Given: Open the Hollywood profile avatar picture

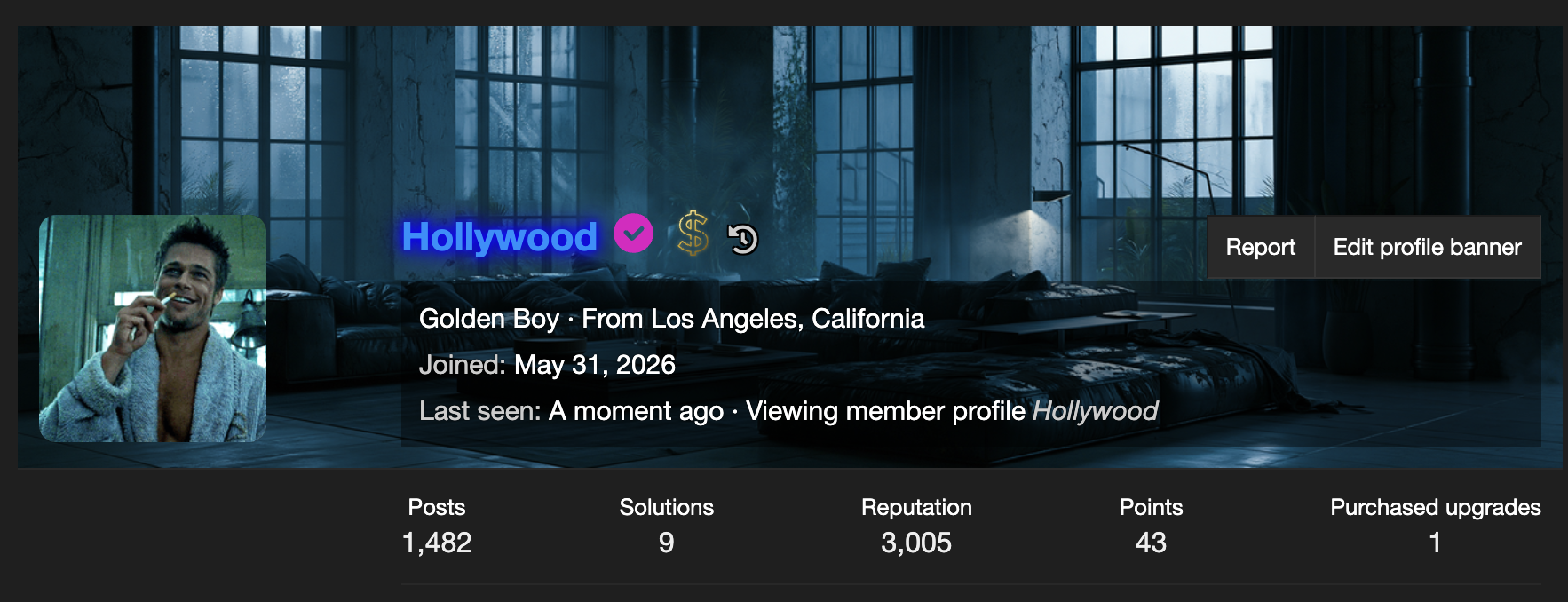Looking at the screenshot, I should point(153,329).
